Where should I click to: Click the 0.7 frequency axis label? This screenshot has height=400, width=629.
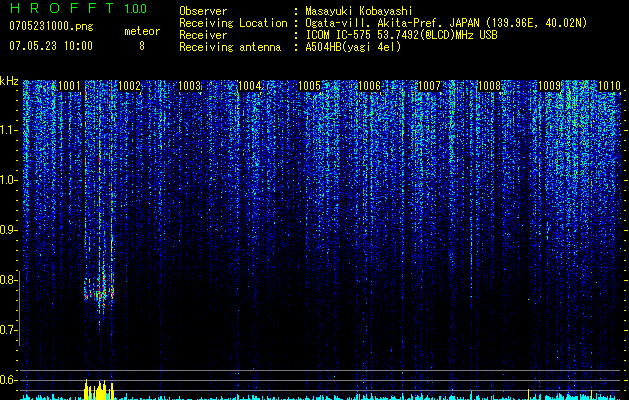7,330
